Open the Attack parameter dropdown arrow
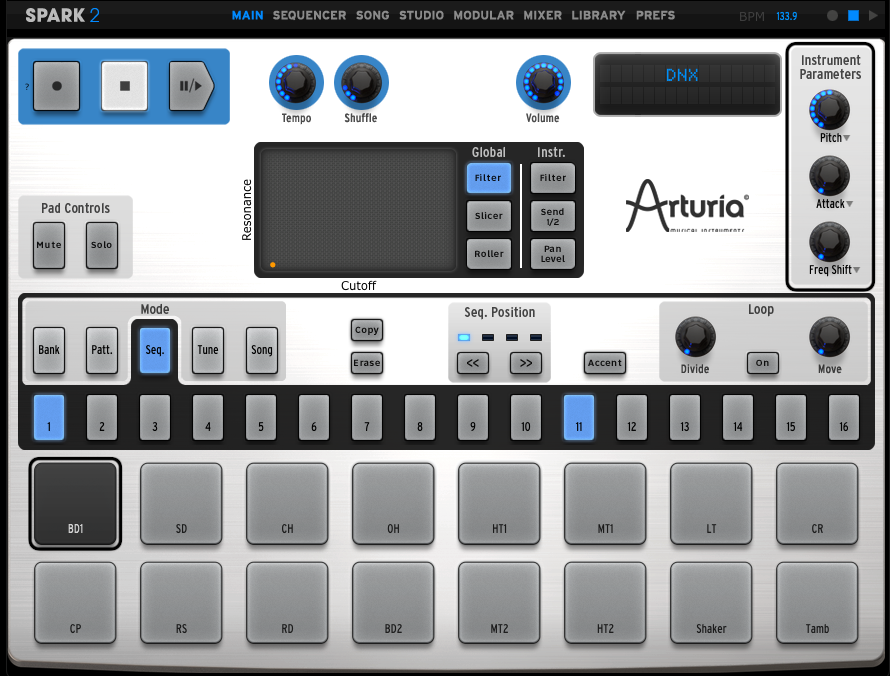890x676 pixels. point(849,204)
